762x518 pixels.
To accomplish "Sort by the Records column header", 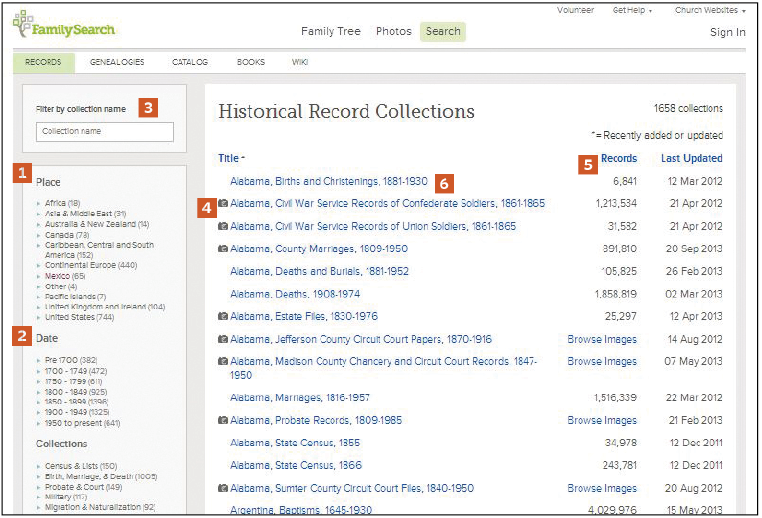I will [x=619, y=158].
